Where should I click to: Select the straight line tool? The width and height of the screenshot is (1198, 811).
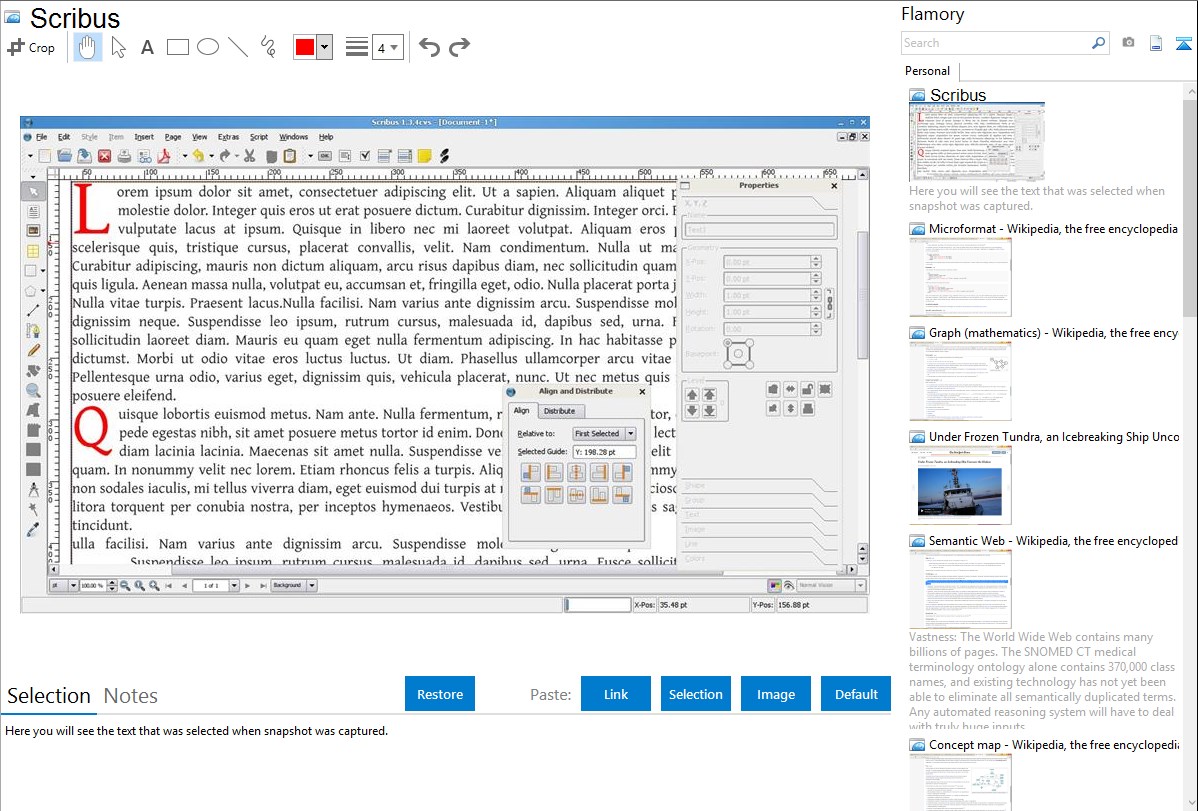coord(238,47)
